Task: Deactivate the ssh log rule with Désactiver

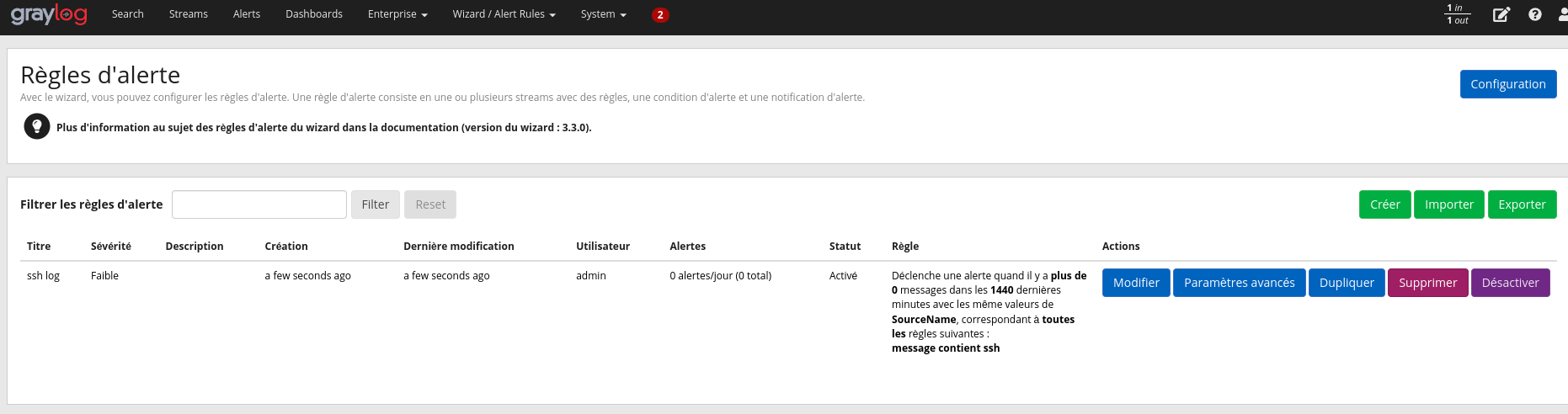Action: [x=1510, y=283]
